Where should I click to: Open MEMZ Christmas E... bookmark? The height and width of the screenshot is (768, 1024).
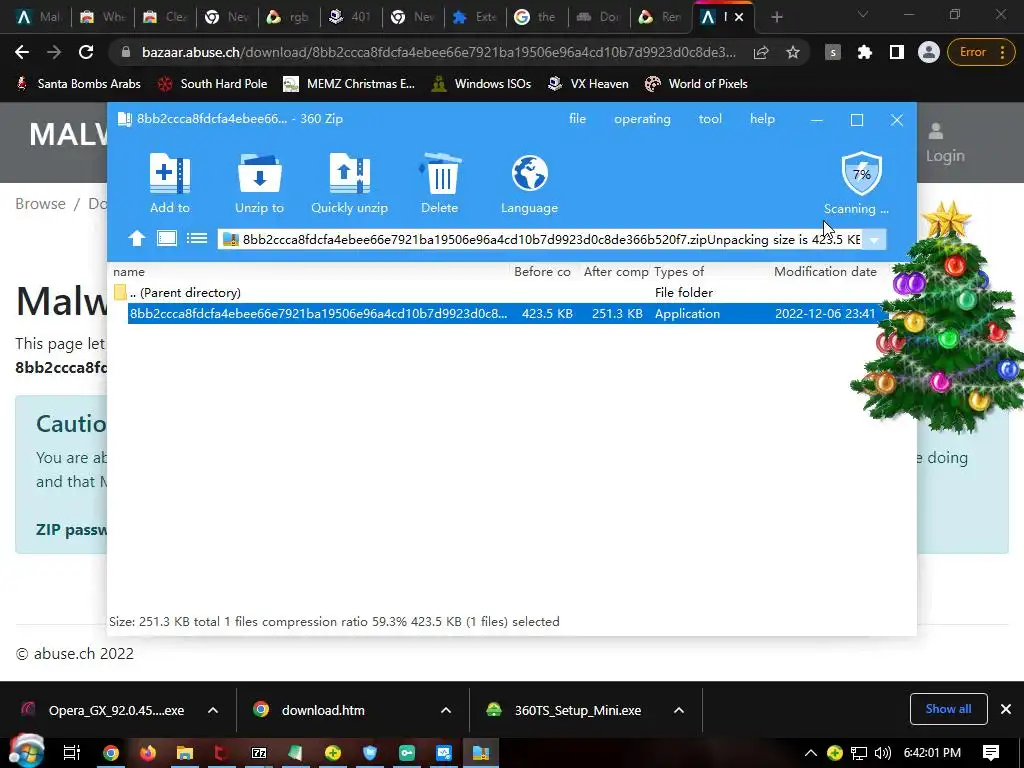pyautogui.click(x=349, y=84)
